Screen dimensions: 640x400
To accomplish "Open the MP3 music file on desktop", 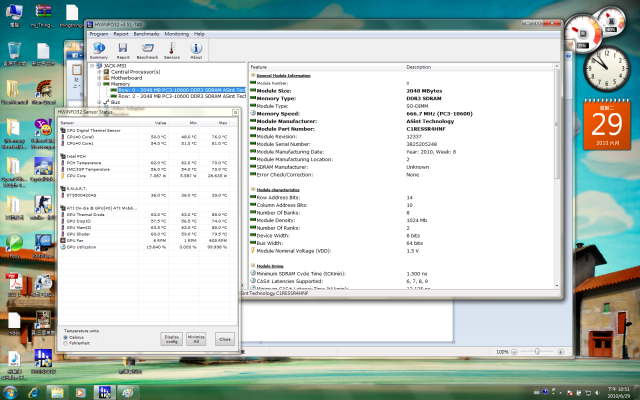I will 14,363.
